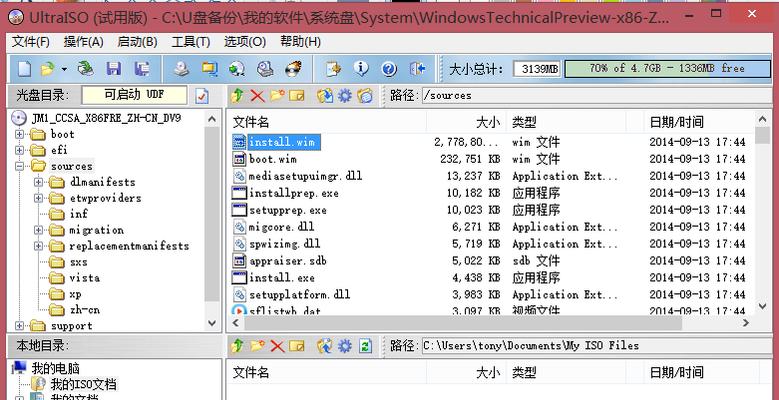Open the 操作(A) menu

click(x=83, y=42)
